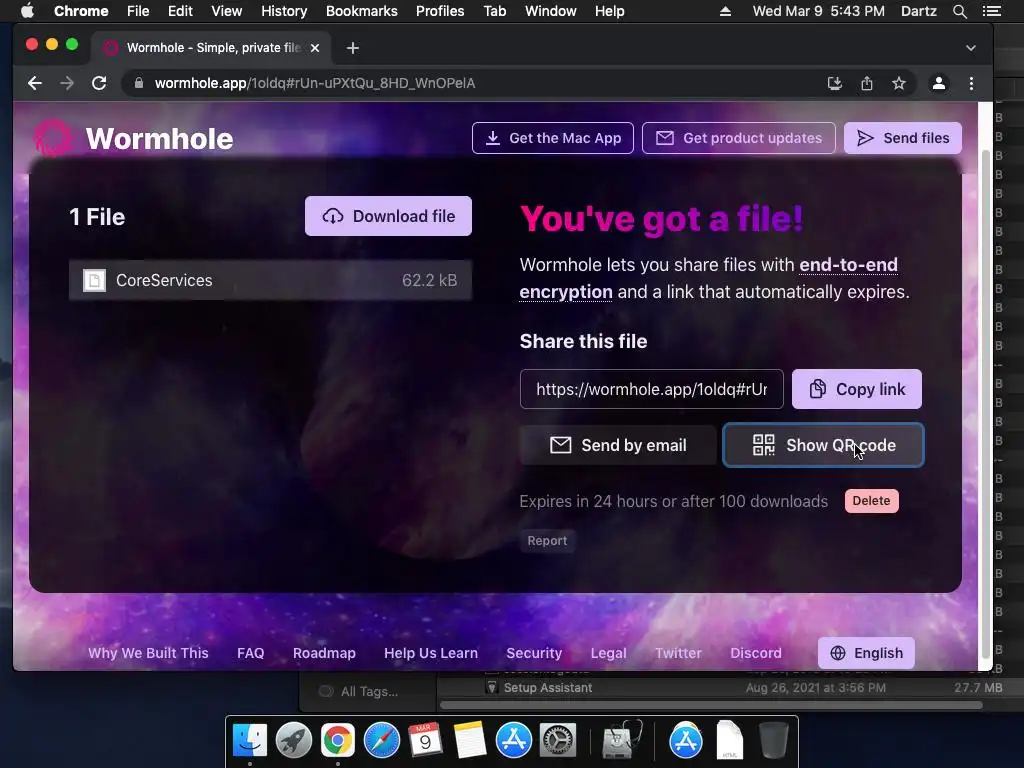Open the Window menu
This screenshot has width=1024, height=768.
point(551,11)
